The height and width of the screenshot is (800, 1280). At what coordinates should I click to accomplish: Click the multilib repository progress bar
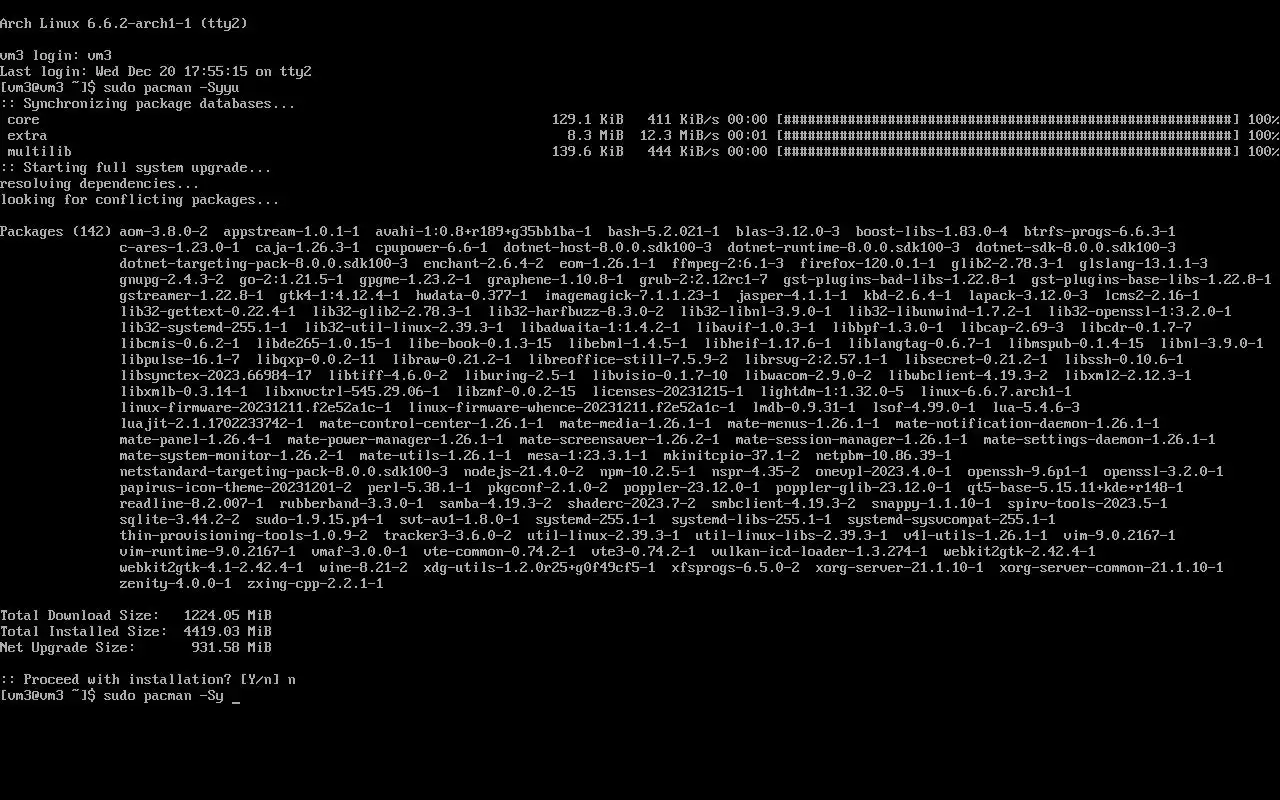pos(1008,151)
